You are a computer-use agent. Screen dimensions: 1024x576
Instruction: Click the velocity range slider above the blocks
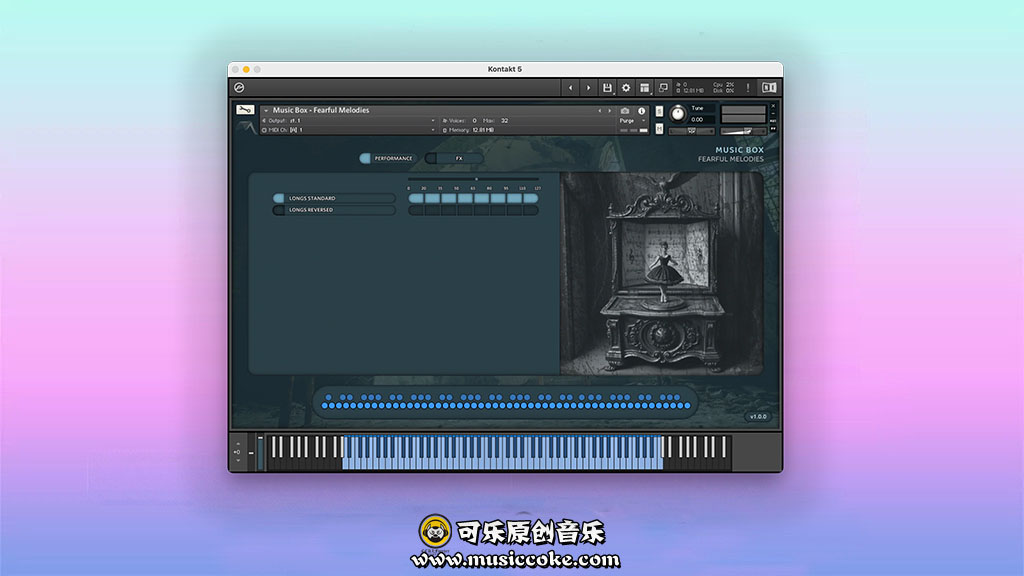coord(473,179)
